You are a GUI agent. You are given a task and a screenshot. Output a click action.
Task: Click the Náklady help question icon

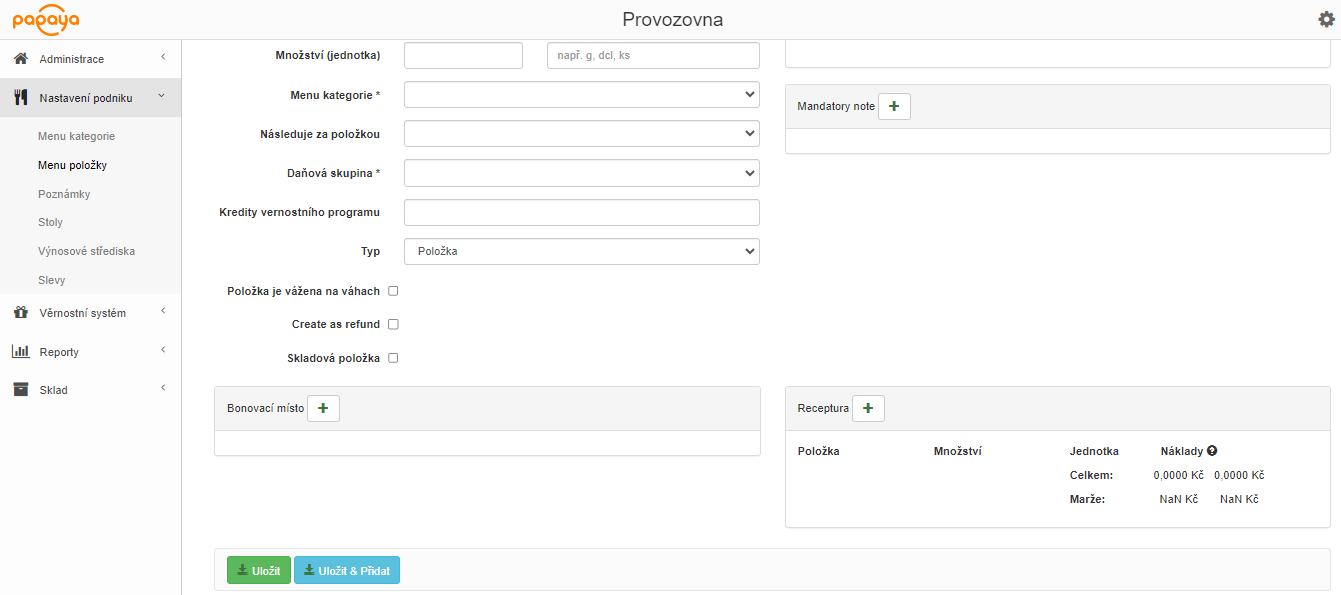pyautogui.click(x=1212, y=451)
